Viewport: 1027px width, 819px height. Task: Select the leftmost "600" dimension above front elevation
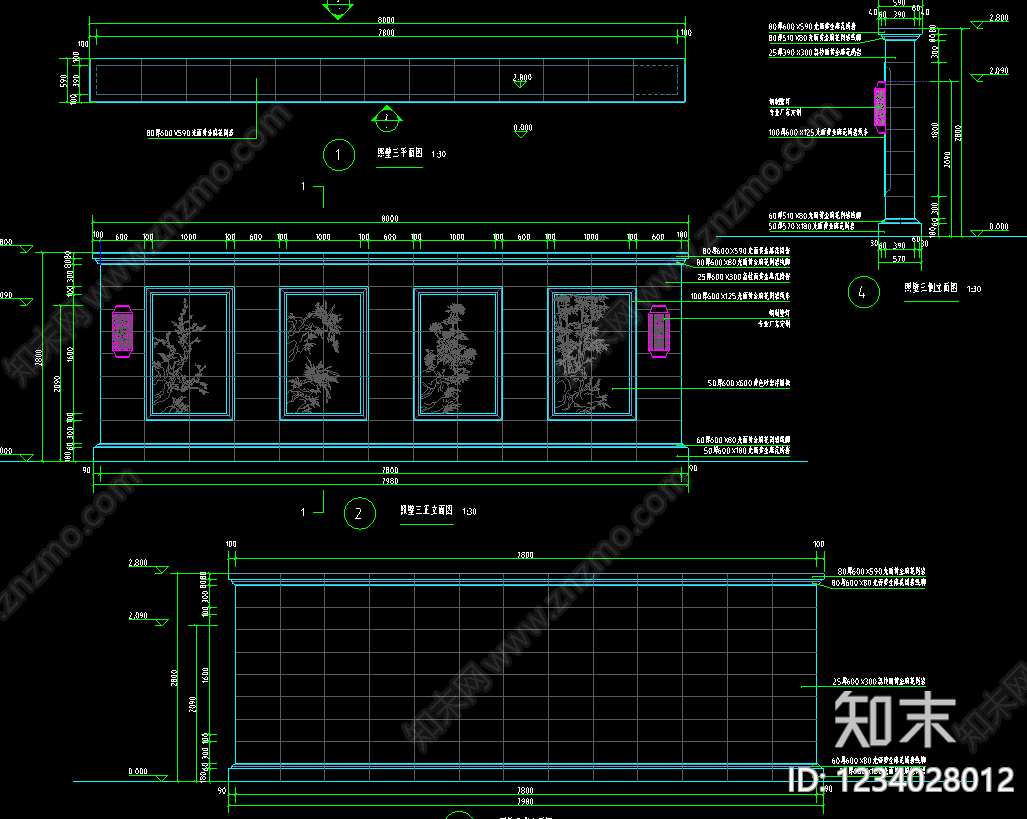pos(122,237)
